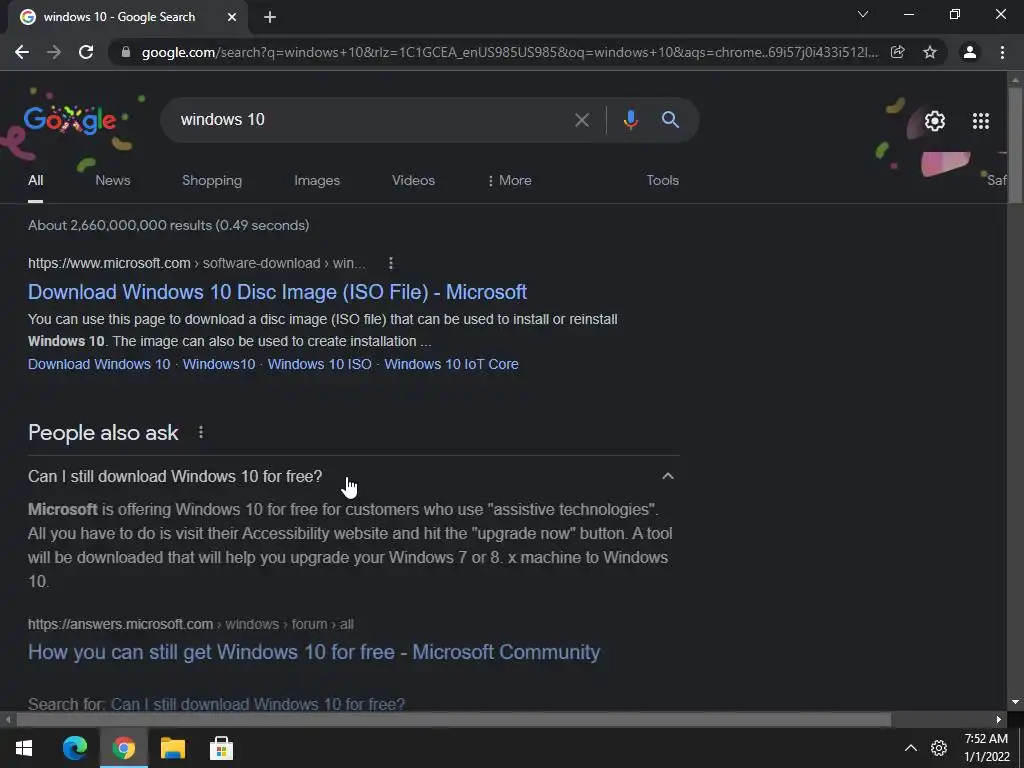Open options for microsoft.com result
This screenshot has width=1024, height=768.
click(x=391, y=263)
